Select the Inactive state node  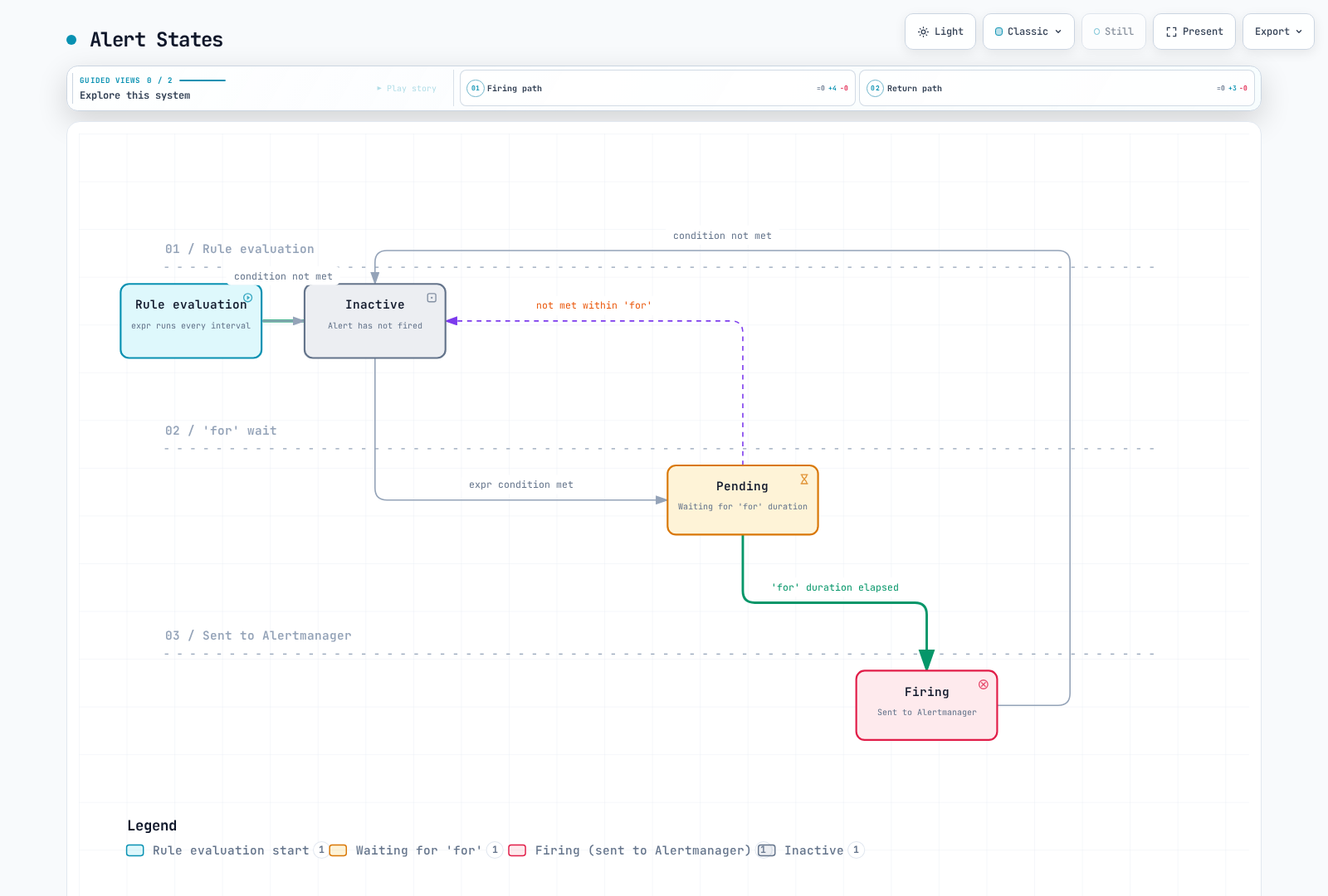click(x=375, y=321)
